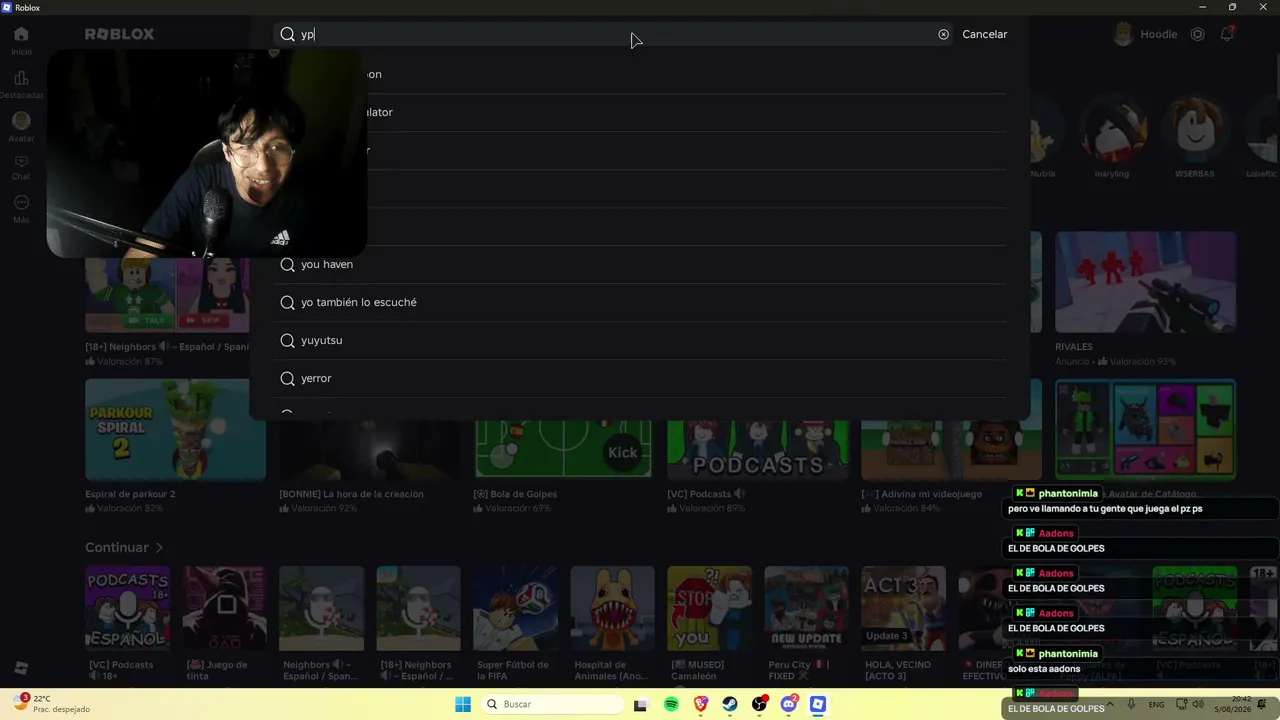Image resolution: width=1280 pixels, height=720 pixels.
Task: Focus the Roblox search input field
Action: 615,34
